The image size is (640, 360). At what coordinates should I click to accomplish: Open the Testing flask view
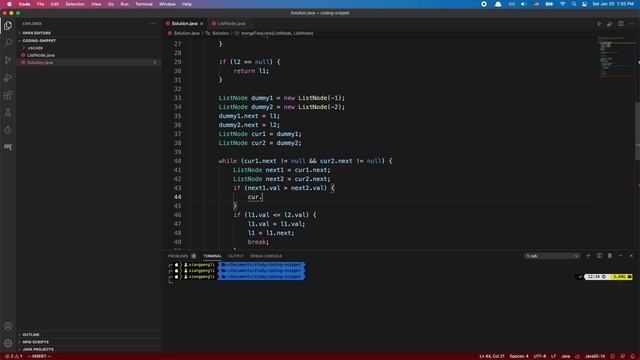(x=8, y=113)
